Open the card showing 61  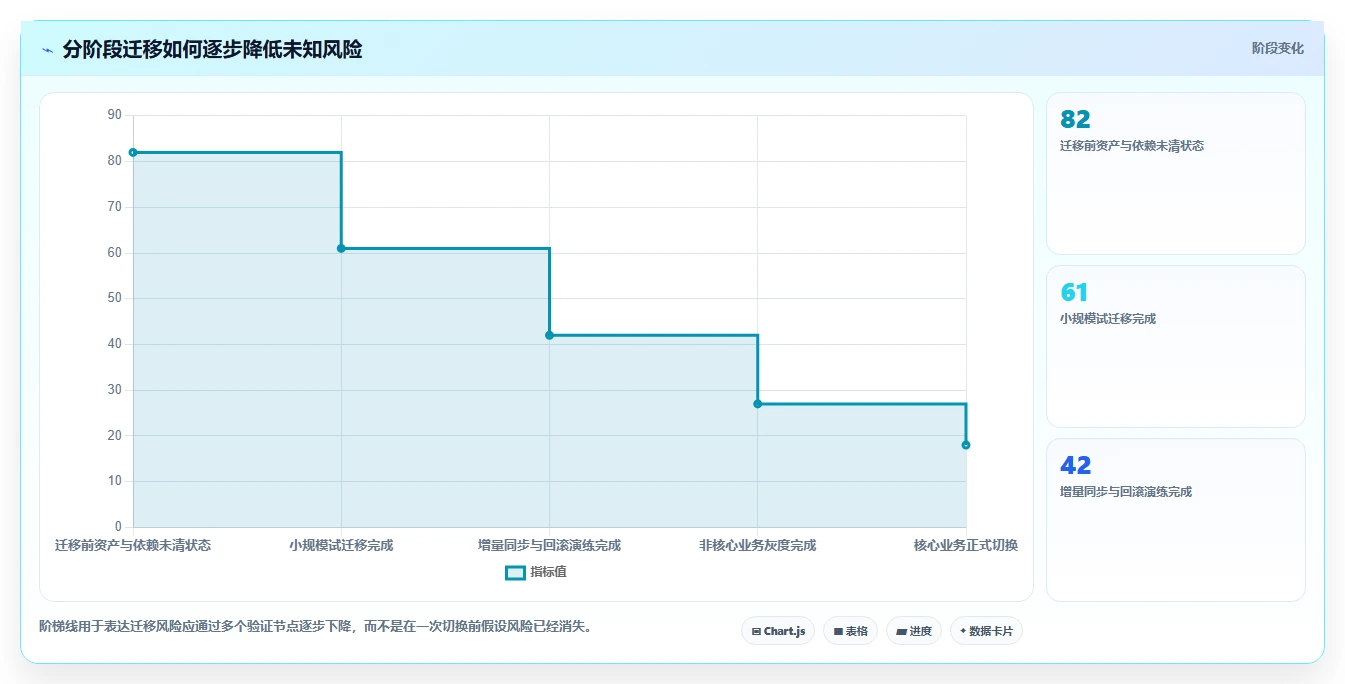[1176, 347]
